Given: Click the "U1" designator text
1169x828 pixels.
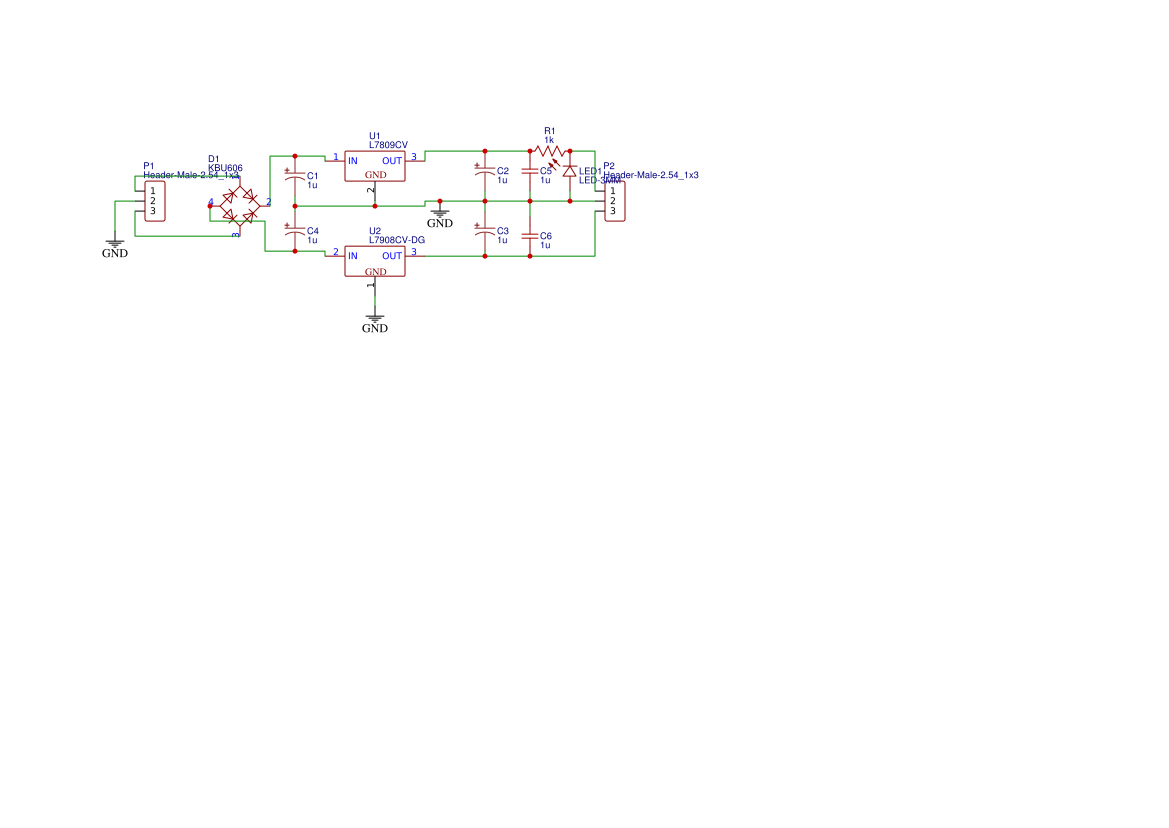Looking at the screenshot, I should (x=374, y=136).
